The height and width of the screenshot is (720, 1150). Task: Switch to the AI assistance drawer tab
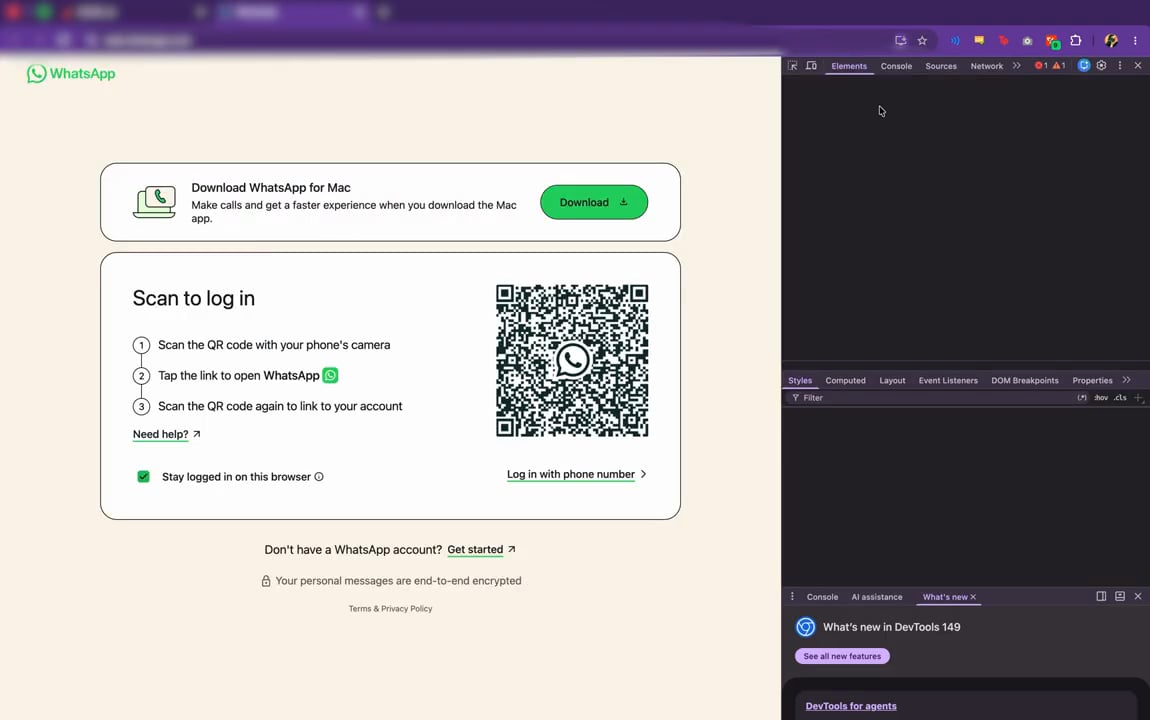876,597
